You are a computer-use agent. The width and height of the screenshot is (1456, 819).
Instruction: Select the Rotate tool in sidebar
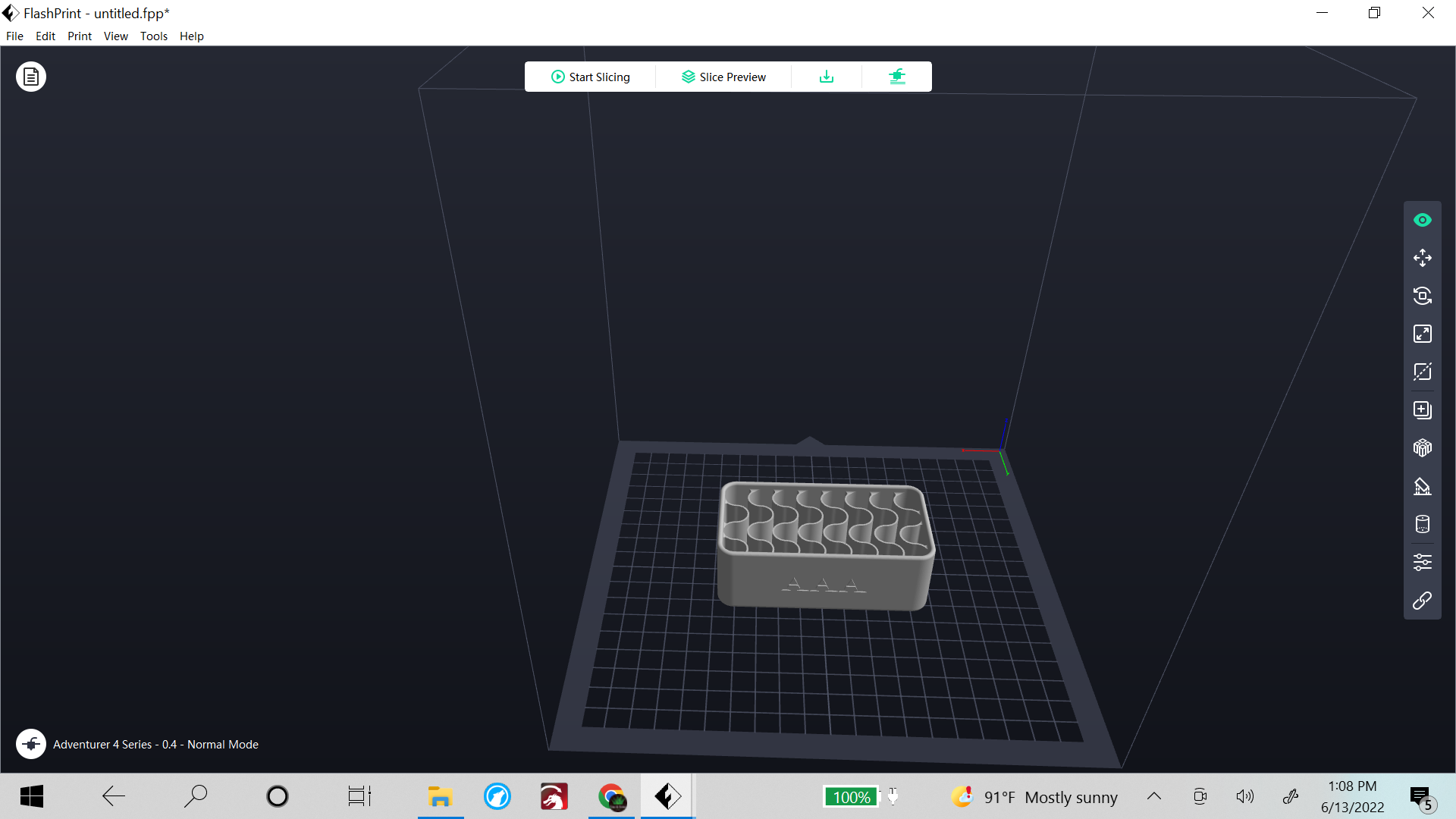coord(1422,296)
